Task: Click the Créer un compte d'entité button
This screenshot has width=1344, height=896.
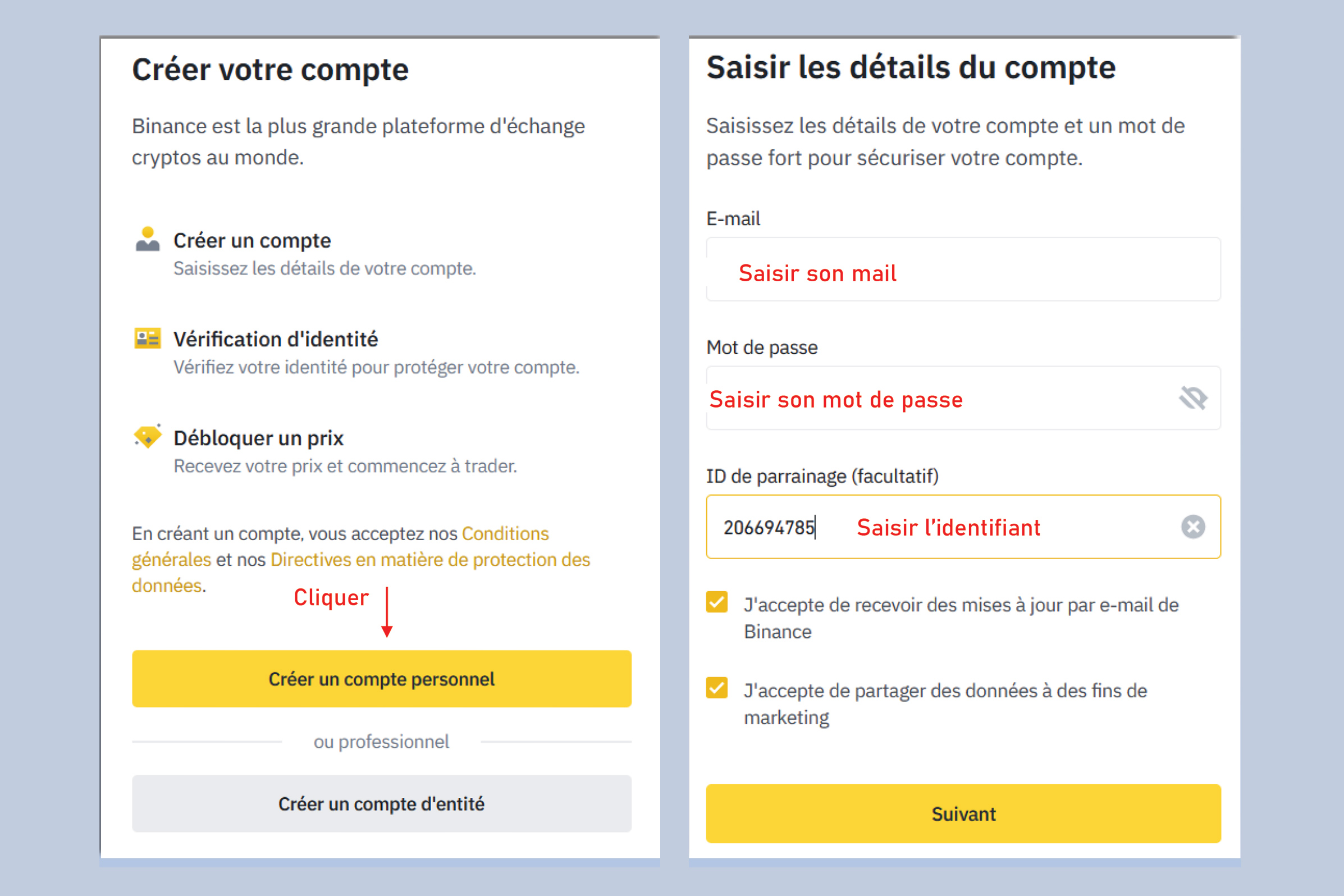Action: pos(382,803)
